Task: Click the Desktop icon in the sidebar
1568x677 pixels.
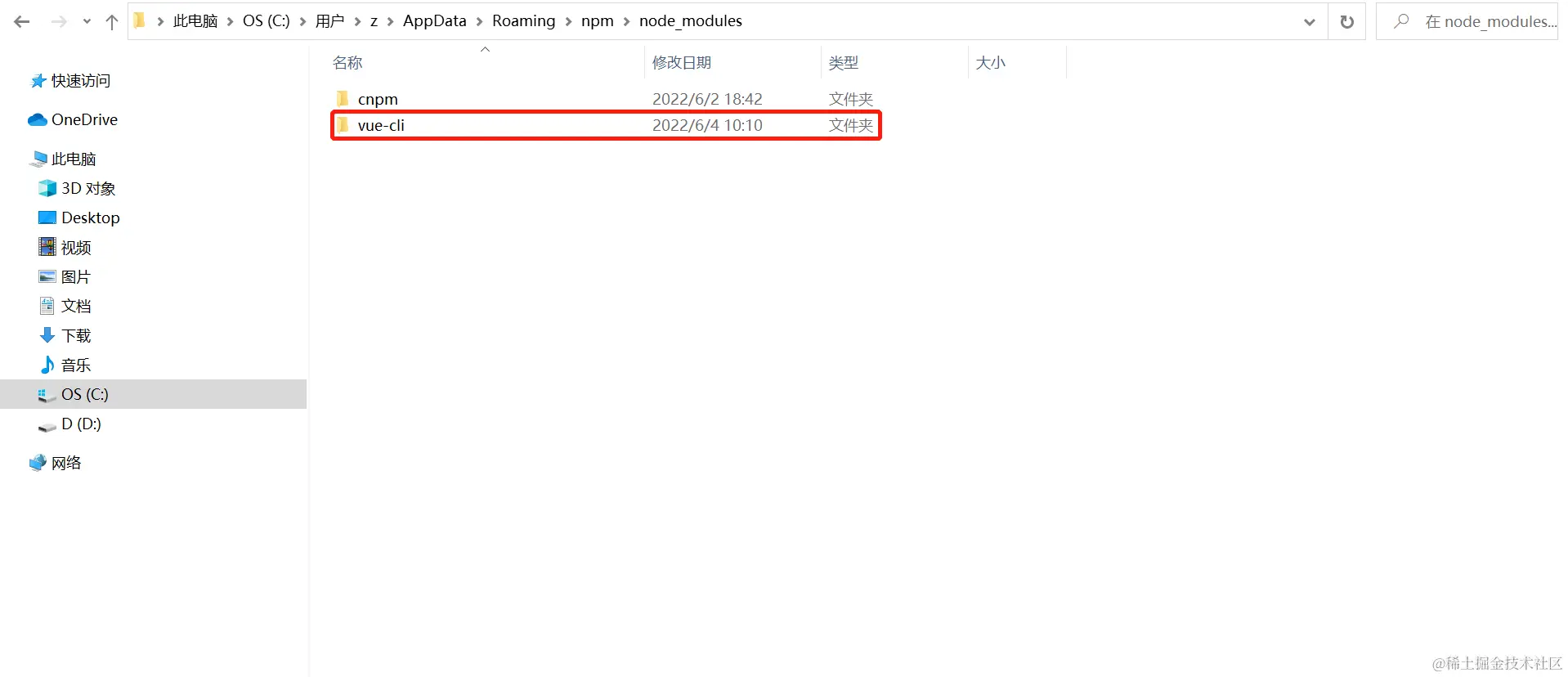Action: (x=47, y=217)
